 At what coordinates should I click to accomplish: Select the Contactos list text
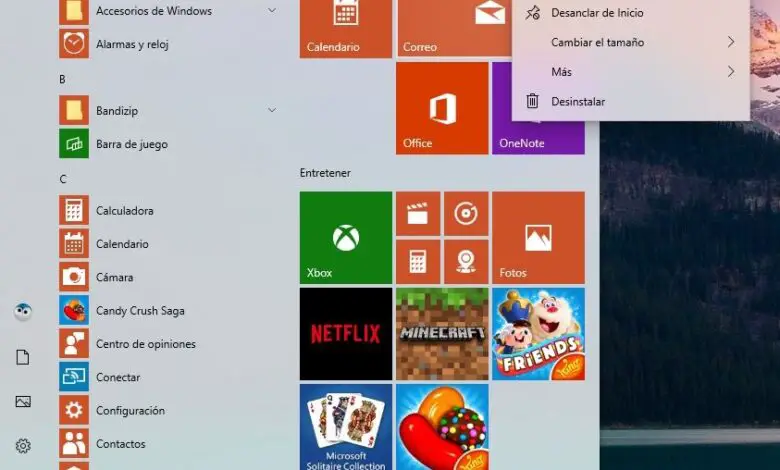coord(121,444)
